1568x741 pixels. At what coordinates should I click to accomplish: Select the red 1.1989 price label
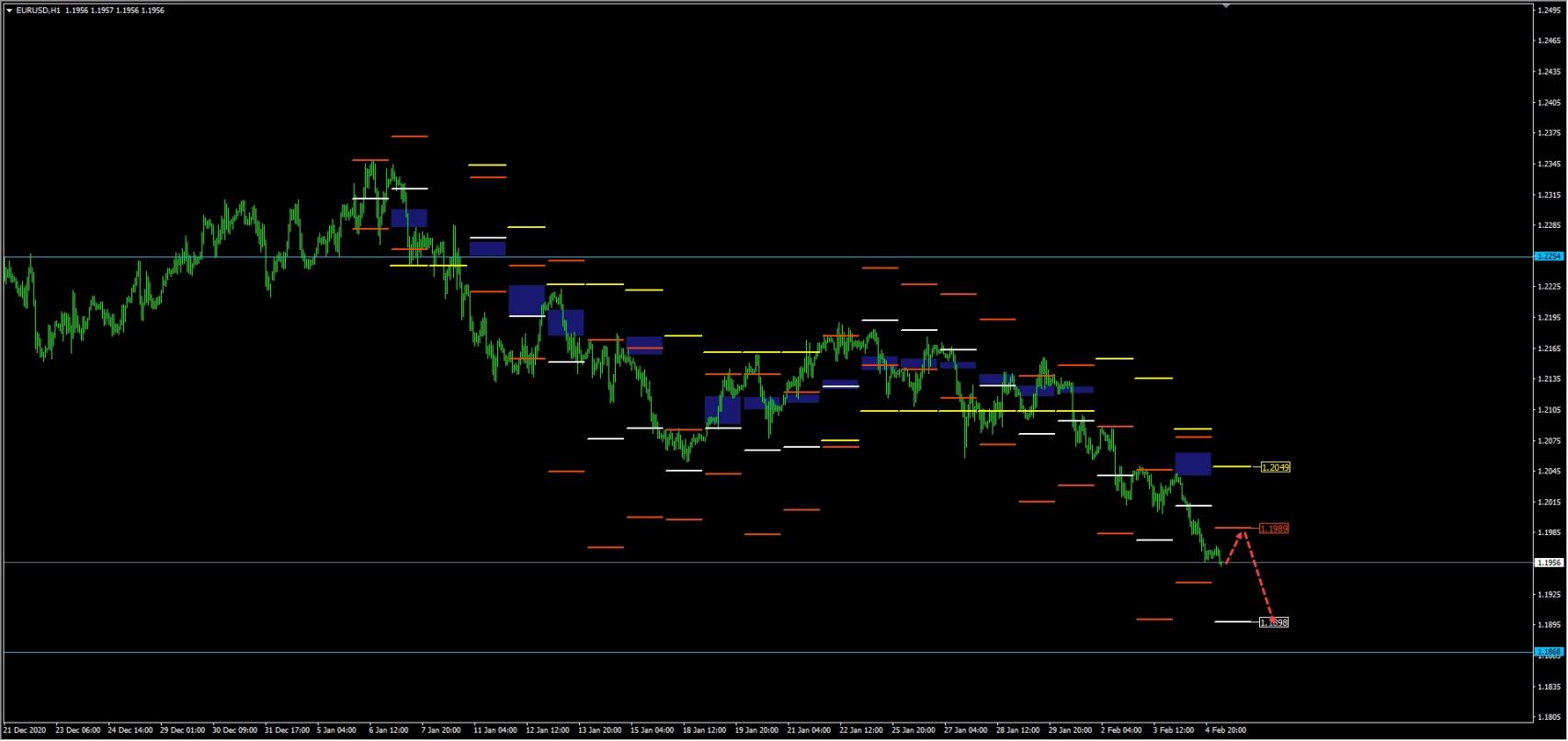coord(1274,529)
